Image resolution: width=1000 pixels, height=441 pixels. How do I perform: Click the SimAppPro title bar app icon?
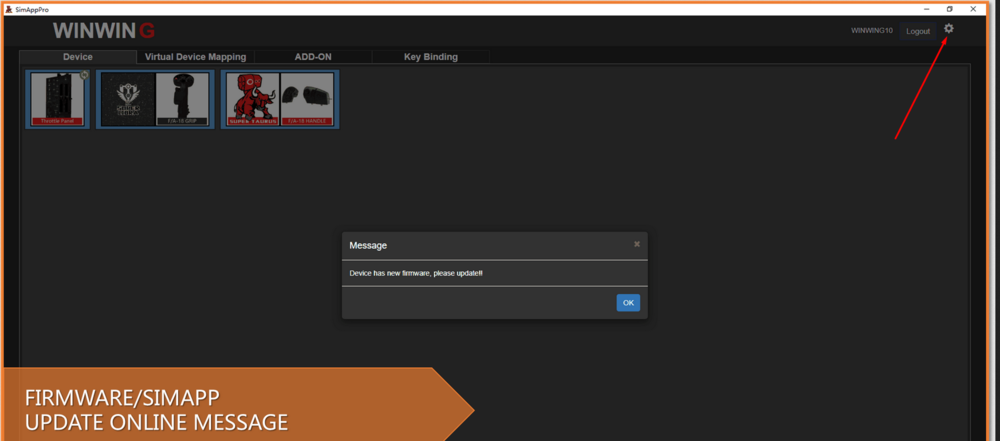pos(8,10)
